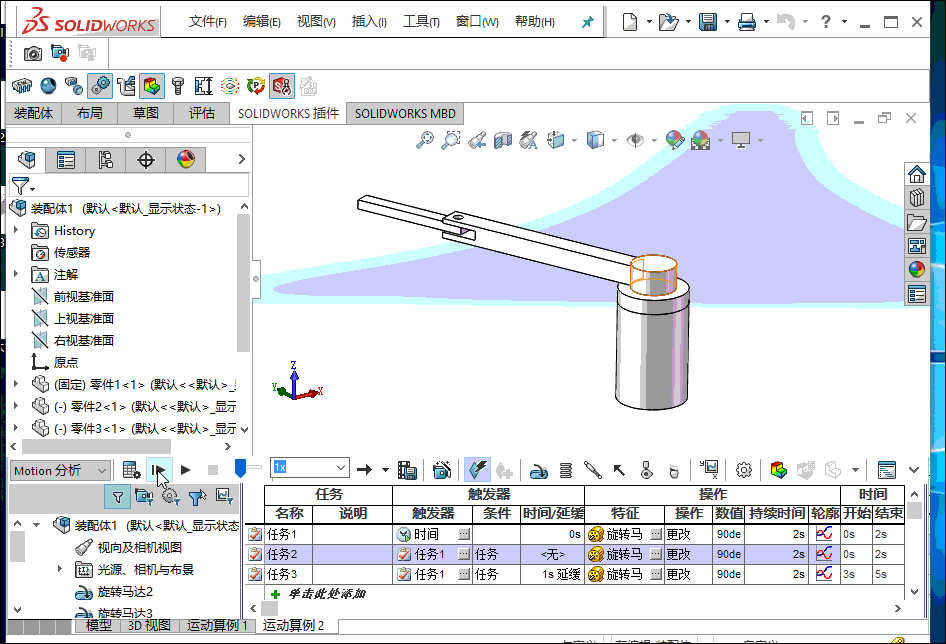This screenshot has height=644, width=946.
Task: Click the Flow Simulation add-in icon
Action: [x=230, y=86]
